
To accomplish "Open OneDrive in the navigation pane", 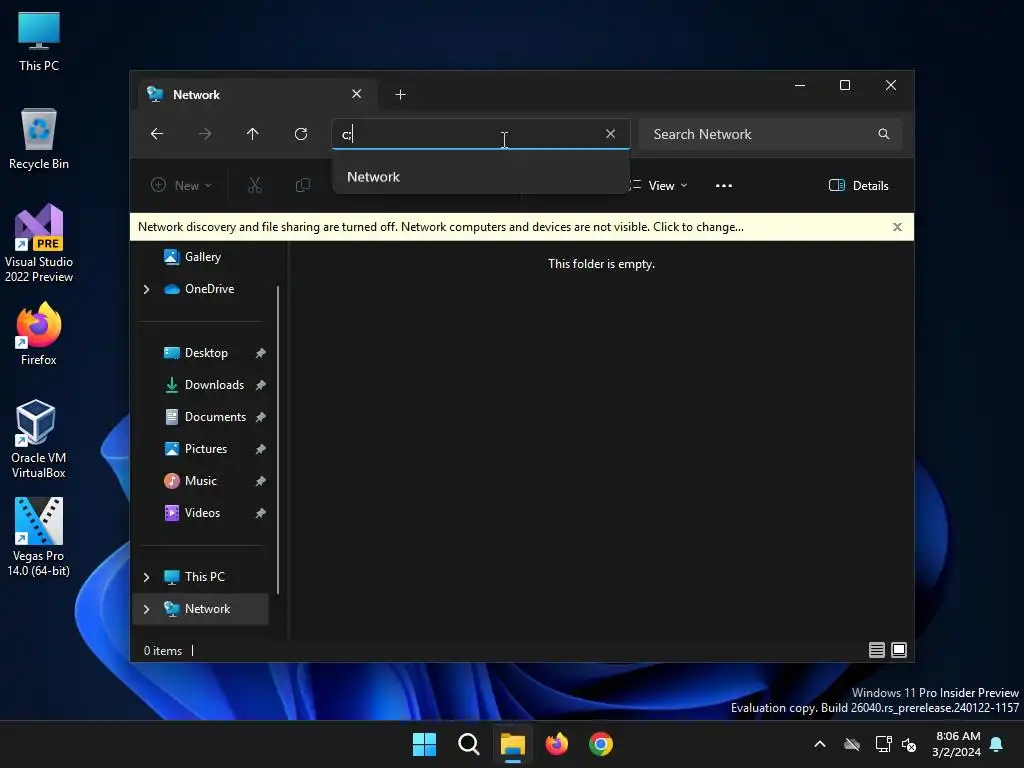I will point(209,289).
